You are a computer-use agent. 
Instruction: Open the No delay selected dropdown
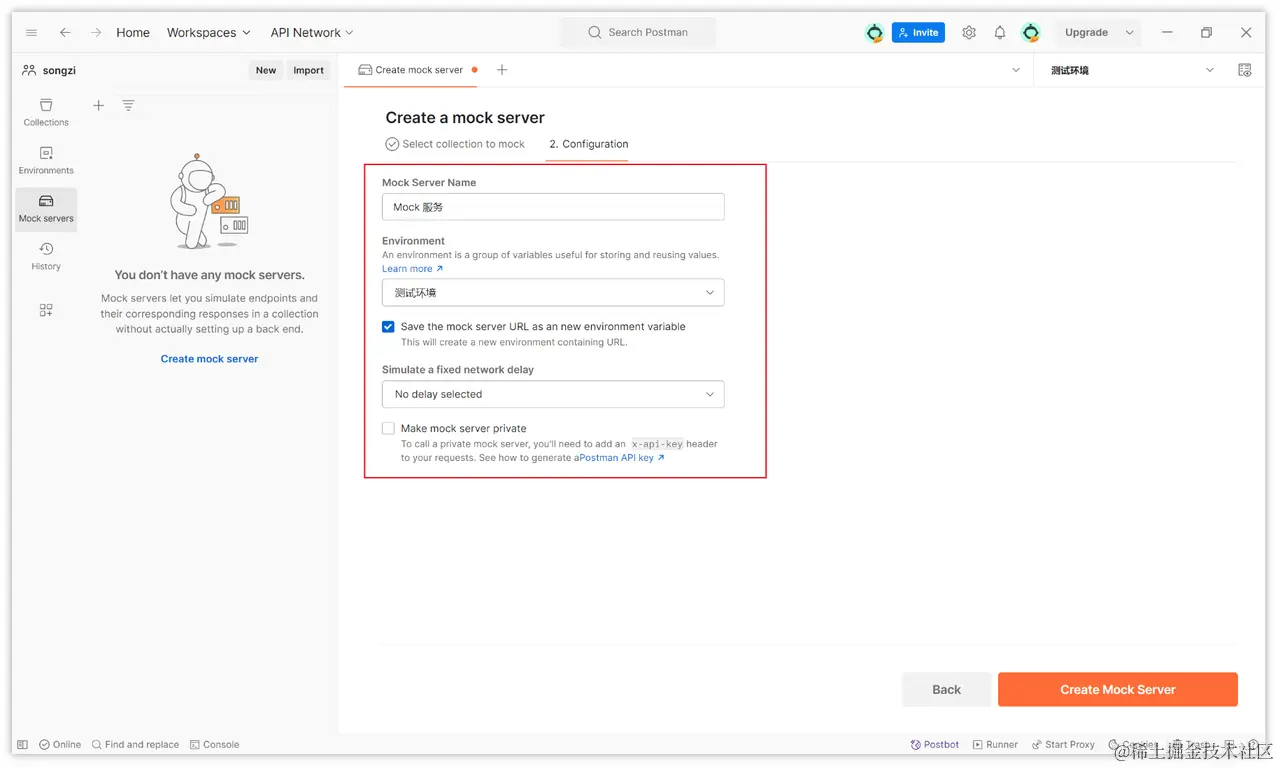(553, 394)
